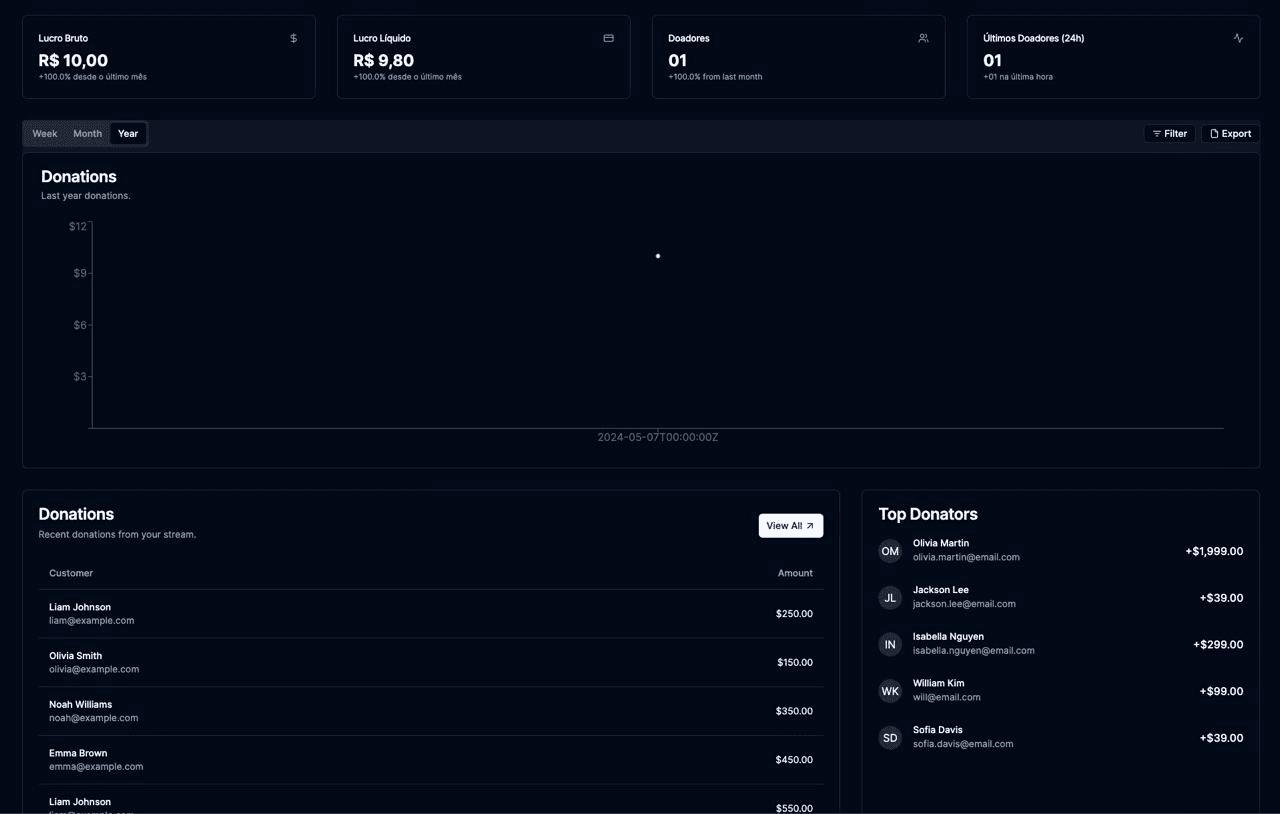Click the dollar icon on Lucro Bruto card
Image resolution: width=1280 pixels, height=814 pixels.
coord(292,38)
